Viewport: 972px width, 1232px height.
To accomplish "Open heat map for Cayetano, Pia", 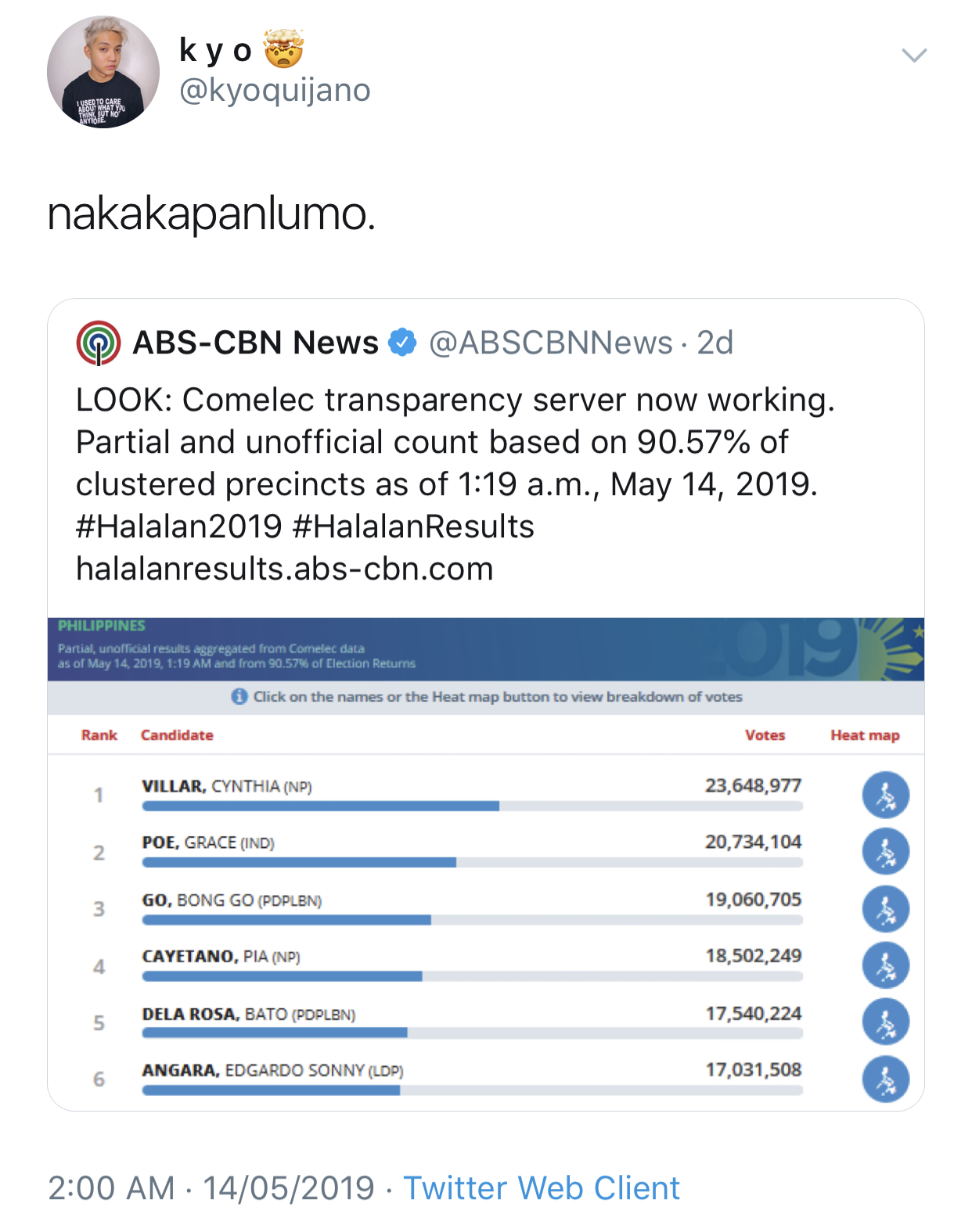I will pos(885,966).
